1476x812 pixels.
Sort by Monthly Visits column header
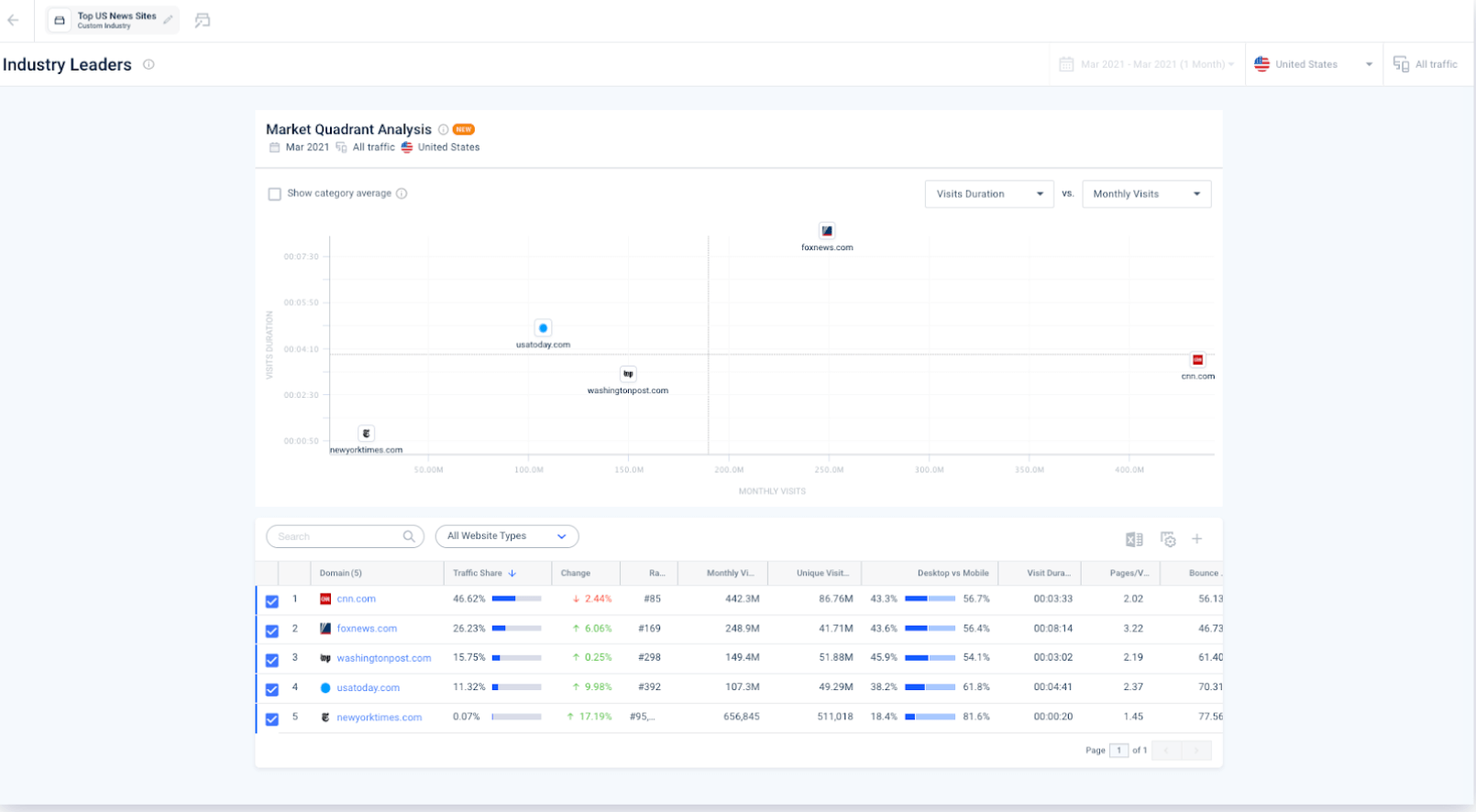[722, 573]
